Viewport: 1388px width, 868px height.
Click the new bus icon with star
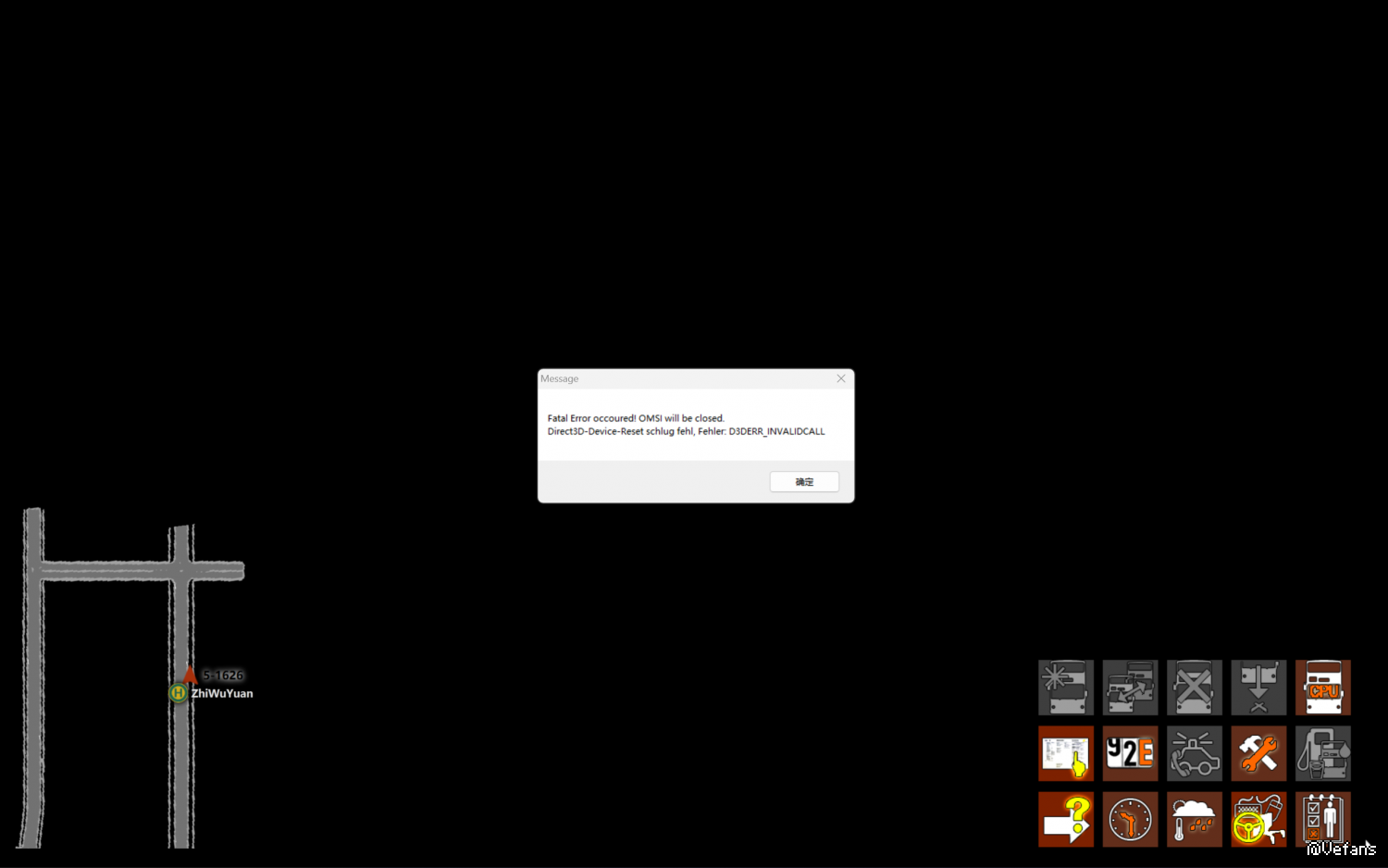tap(1066, 688)
